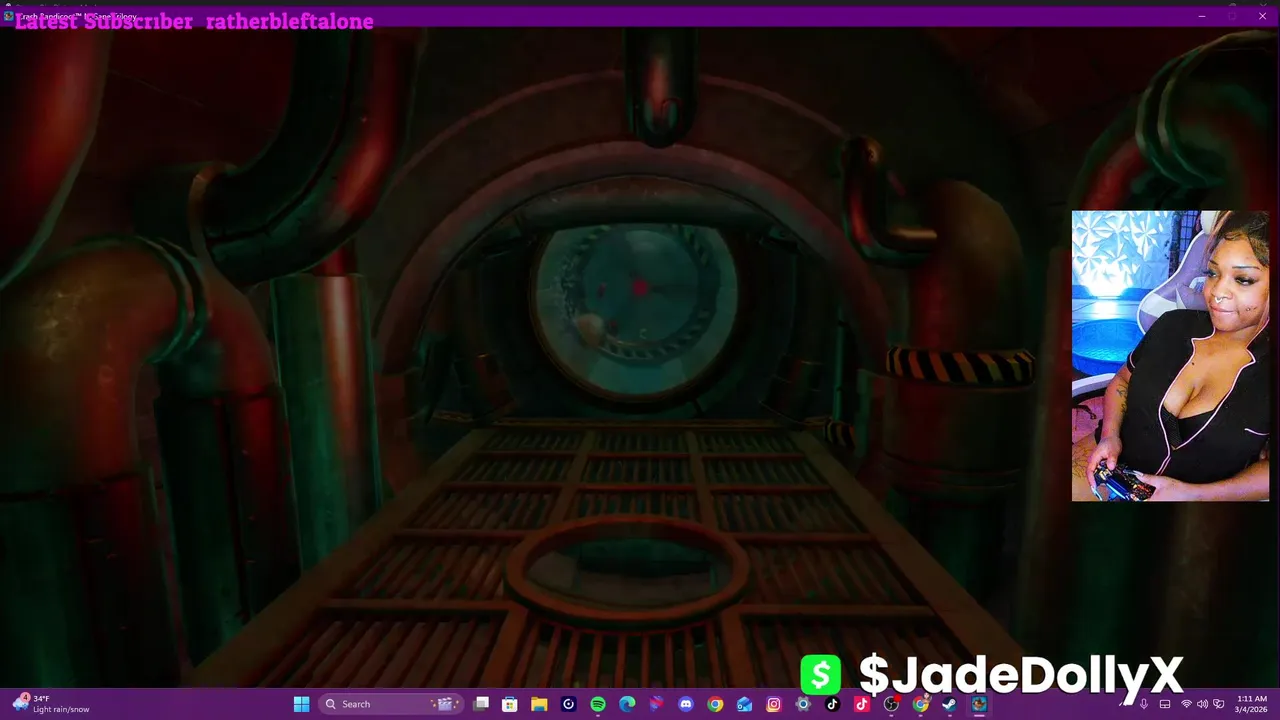
Task: Launch Instagram from the taskbar
Action: 774,704
